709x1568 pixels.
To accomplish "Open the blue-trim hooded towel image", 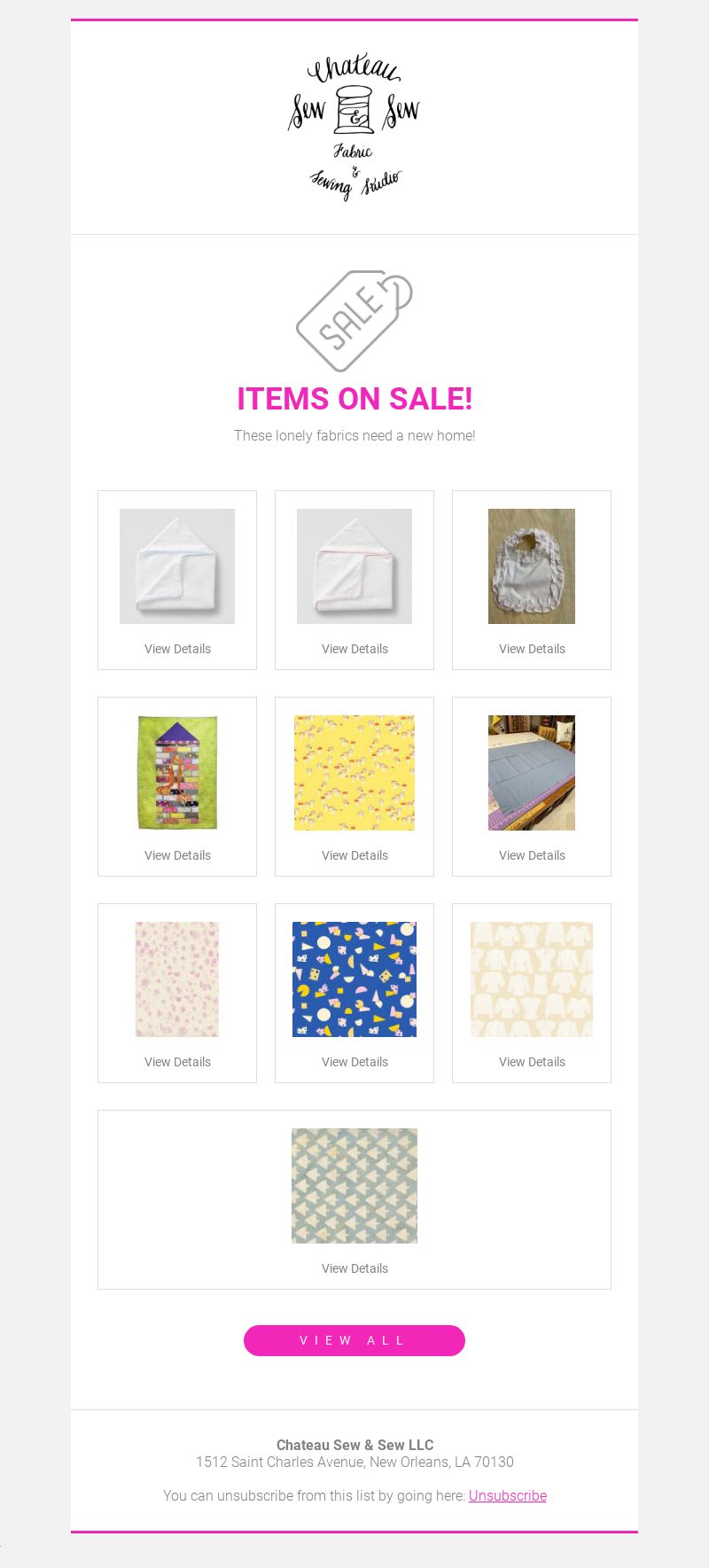I will [x=177, y=566].
